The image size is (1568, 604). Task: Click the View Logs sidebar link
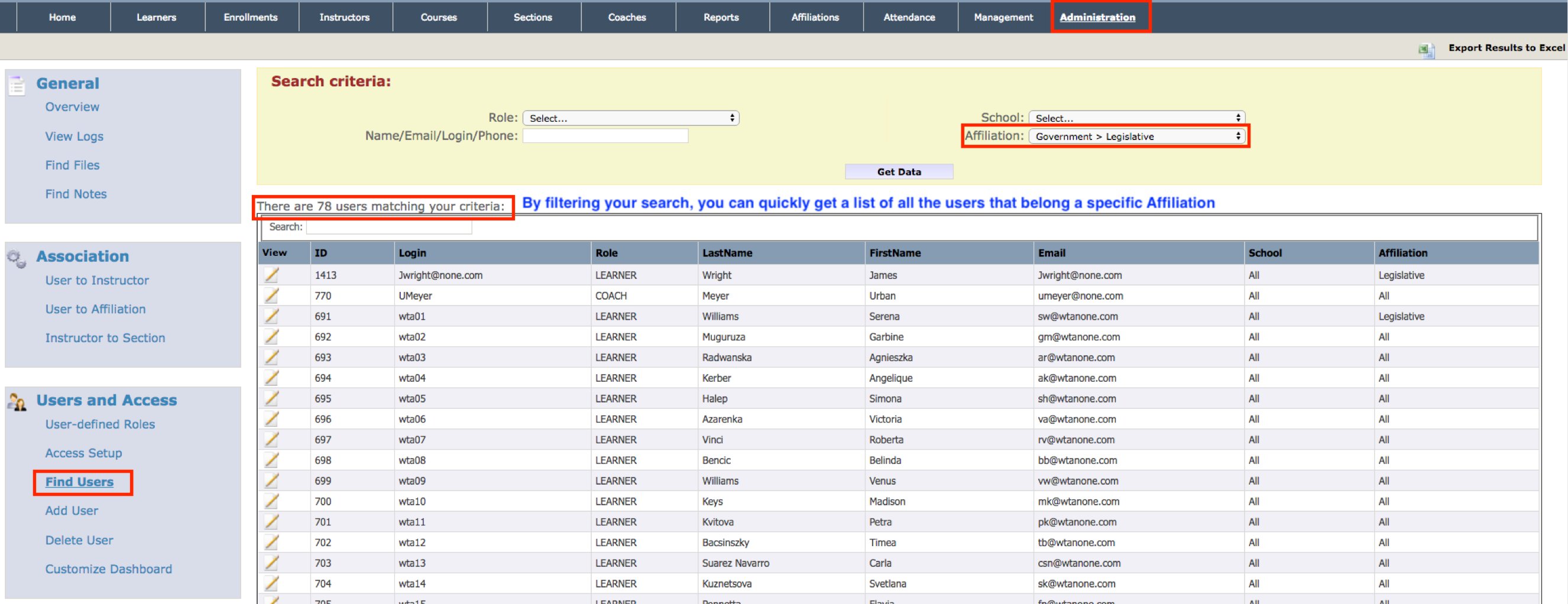74,137
